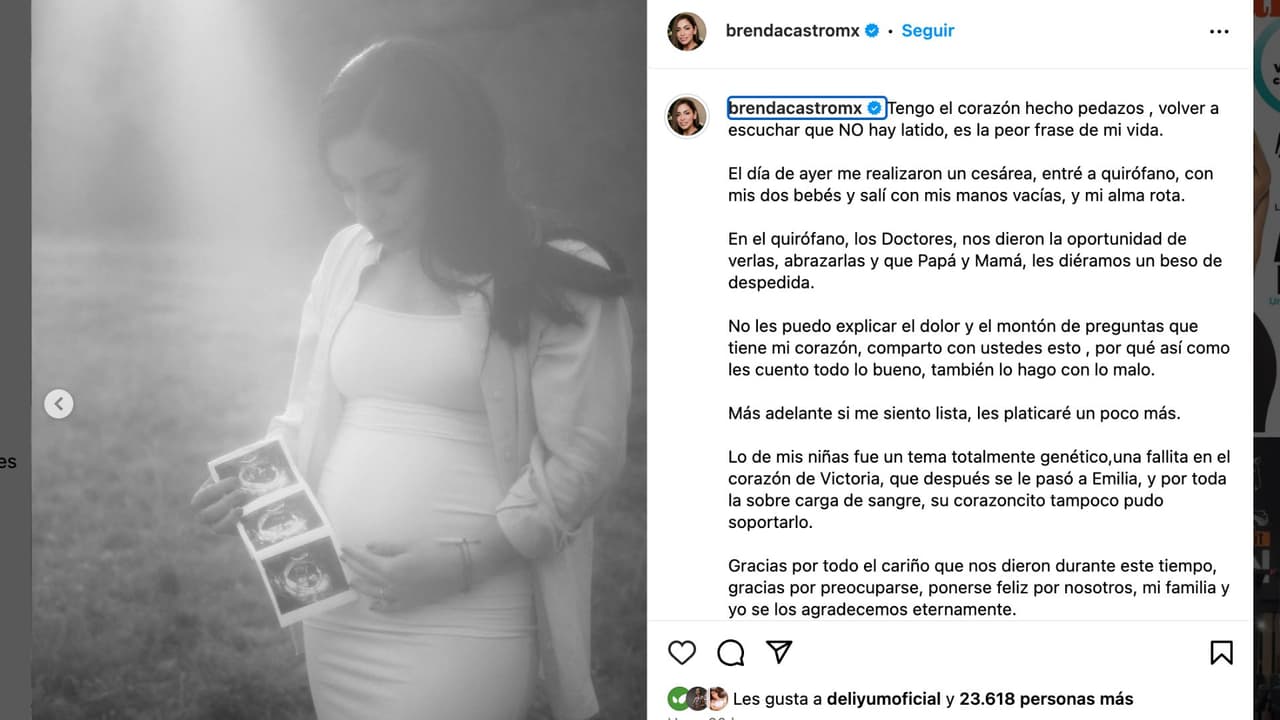The width and height of the screenshot is (1280, 720).
Task: Click the third liker avatar thumbnail
Action: [717, 699]
